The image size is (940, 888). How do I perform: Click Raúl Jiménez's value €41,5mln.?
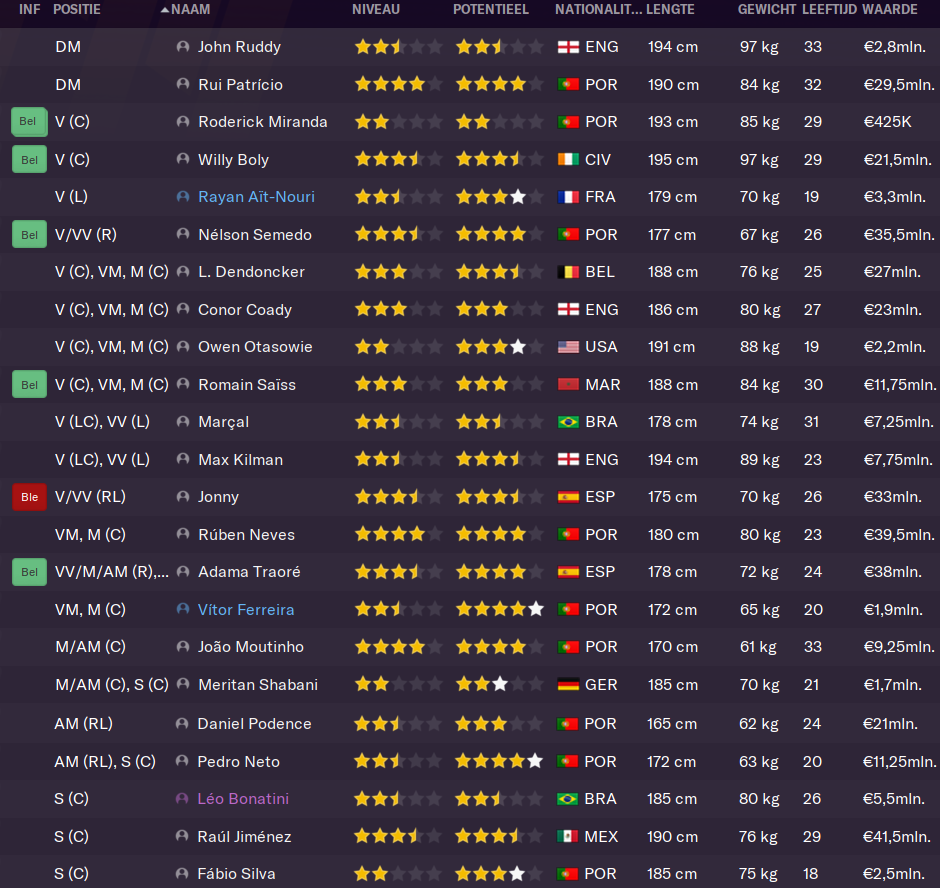point(896,836)
